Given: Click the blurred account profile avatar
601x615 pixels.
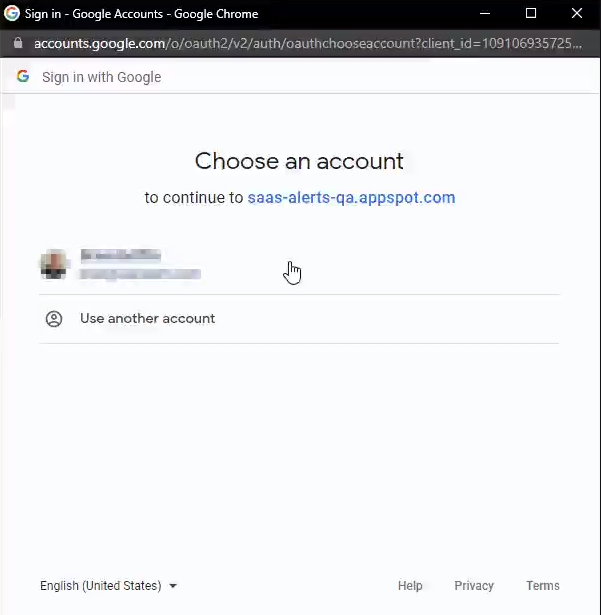Looking at the screenshot, I should click(x=54, y=264).
